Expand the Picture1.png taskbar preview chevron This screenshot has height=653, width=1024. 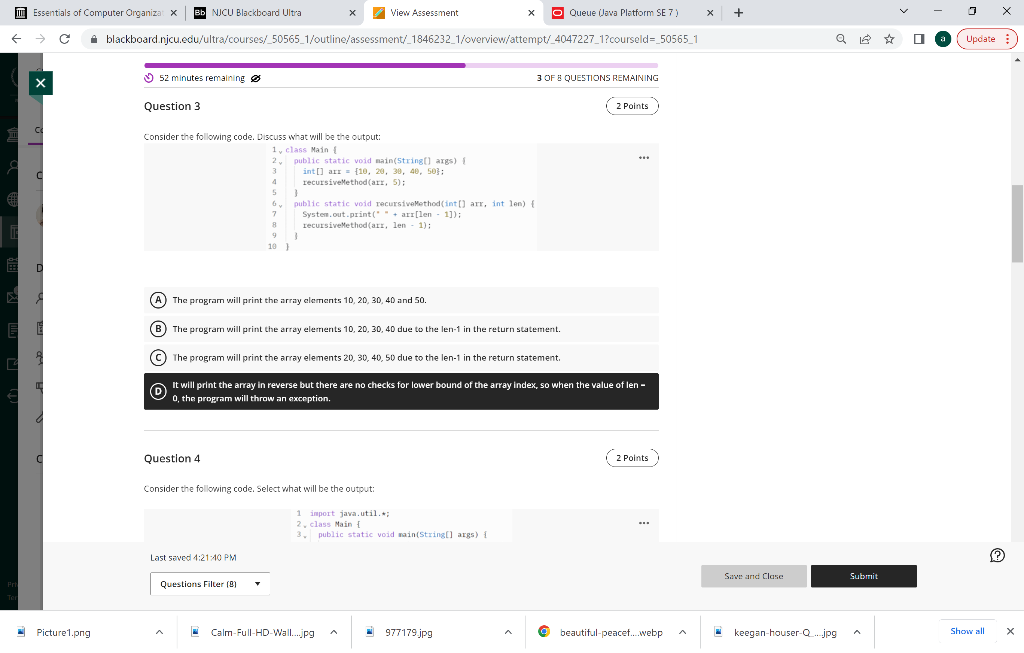point(160,631)
